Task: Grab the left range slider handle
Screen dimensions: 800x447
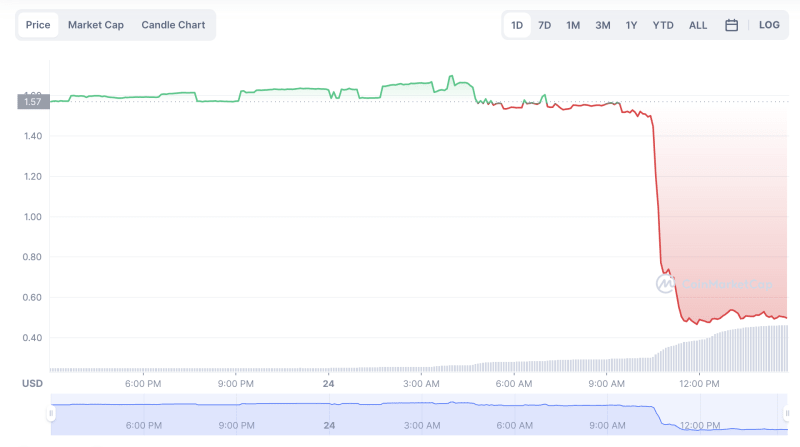Action: 51,413
